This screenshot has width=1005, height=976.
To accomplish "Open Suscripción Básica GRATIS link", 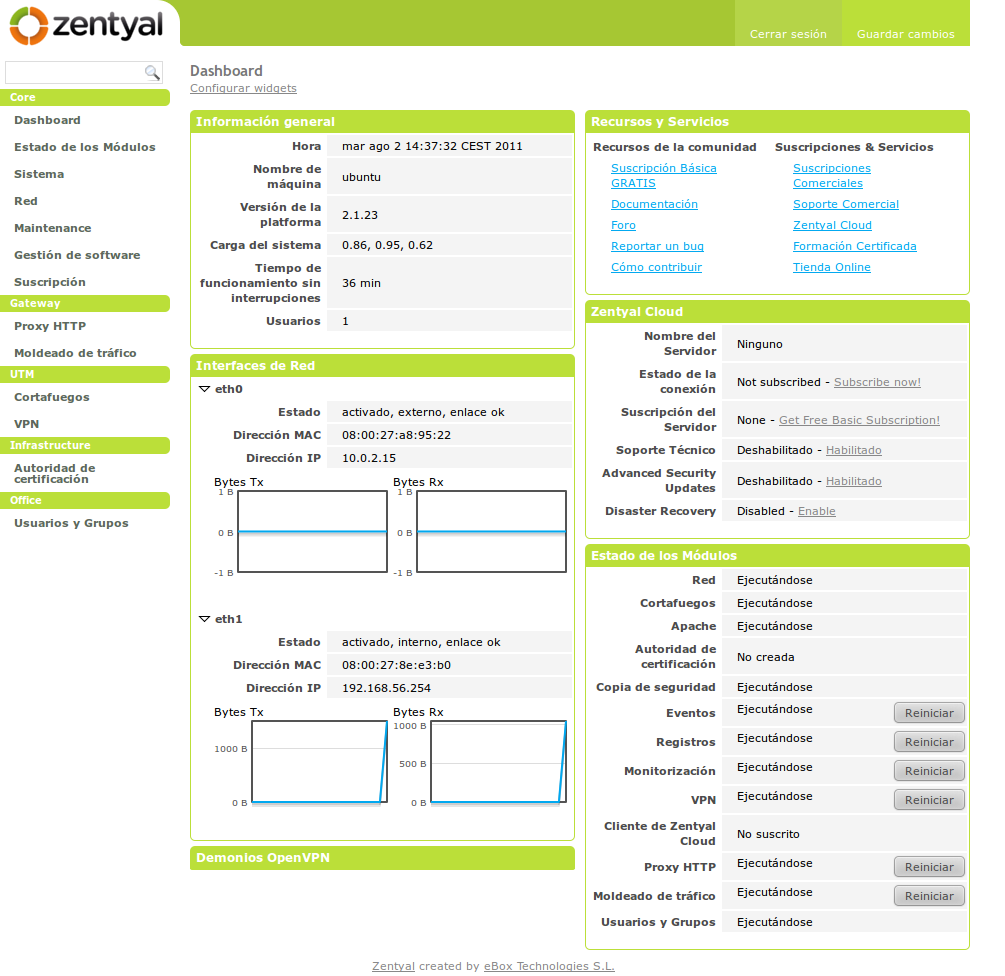I will [x=663, y=176].
